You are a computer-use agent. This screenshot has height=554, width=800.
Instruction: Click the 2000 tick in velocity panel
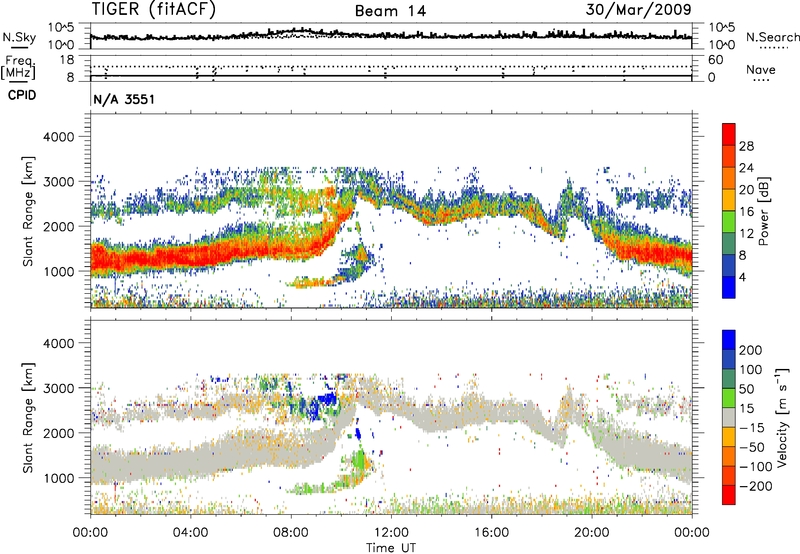point(58,434)
